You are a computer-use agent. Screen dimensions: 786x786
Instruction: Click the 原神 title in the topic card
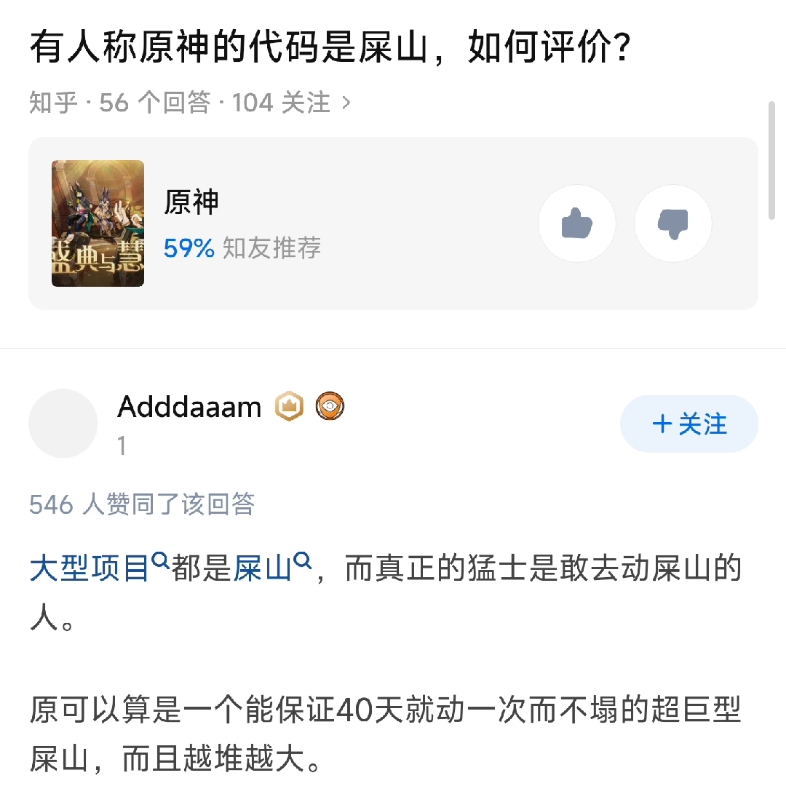point(191,203)
